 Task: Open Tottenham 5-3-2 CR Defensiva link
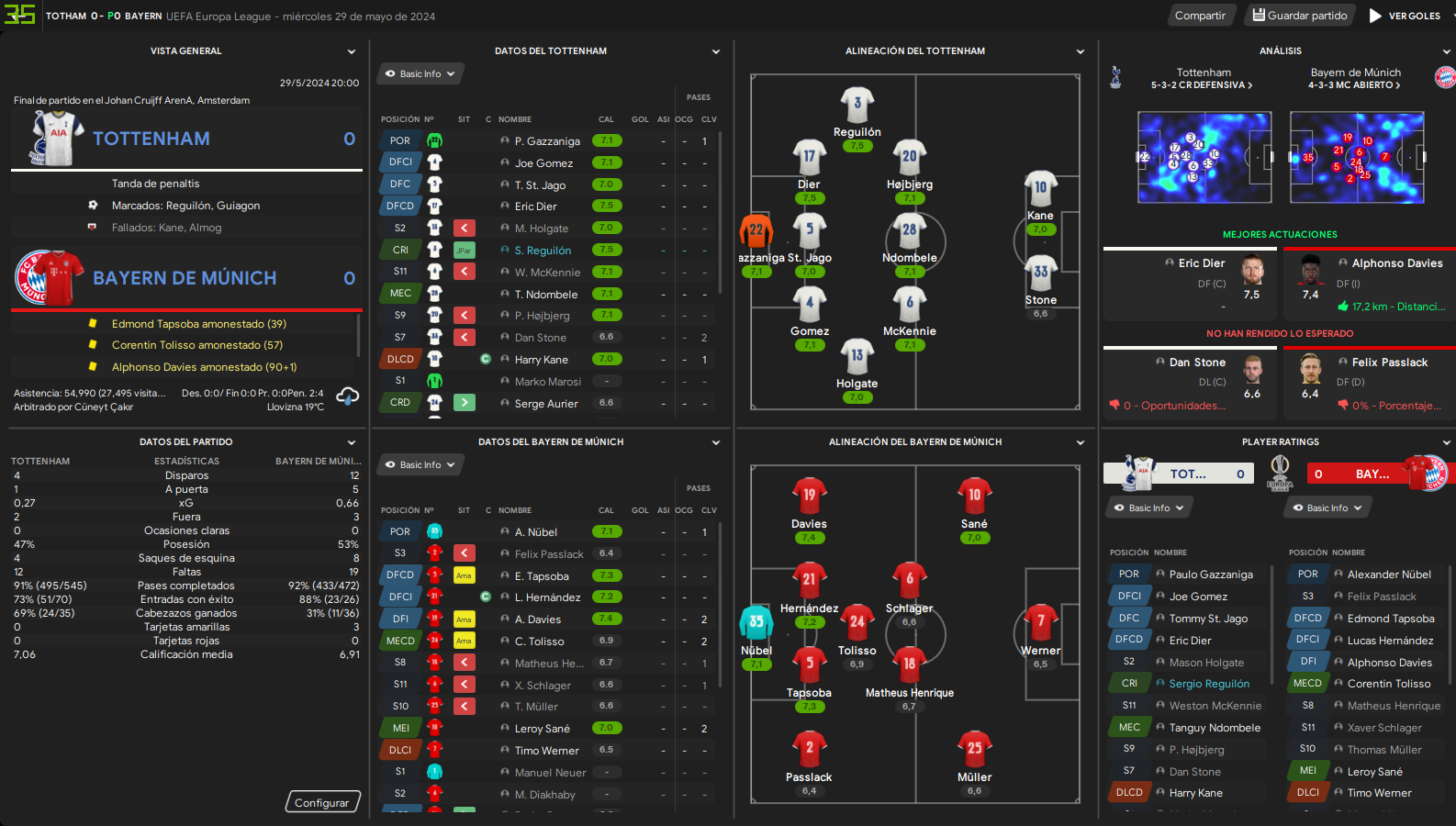pyautogui.click(x=1202, y=85)
